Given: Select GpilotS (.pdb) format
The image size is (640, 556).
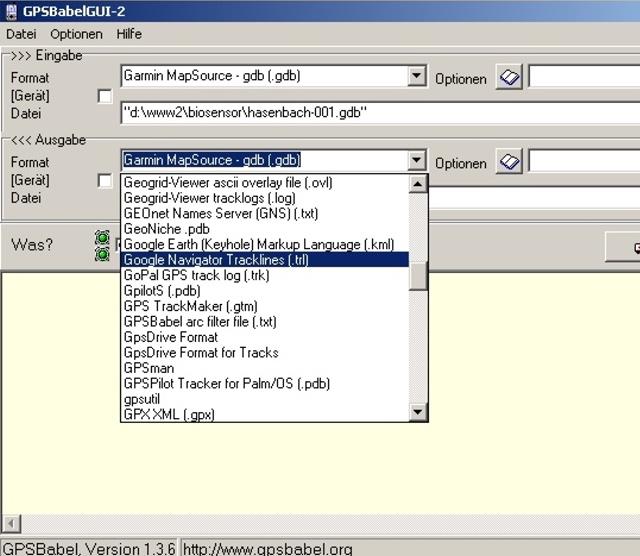Looking at the screenshot, I should (265, 291).
